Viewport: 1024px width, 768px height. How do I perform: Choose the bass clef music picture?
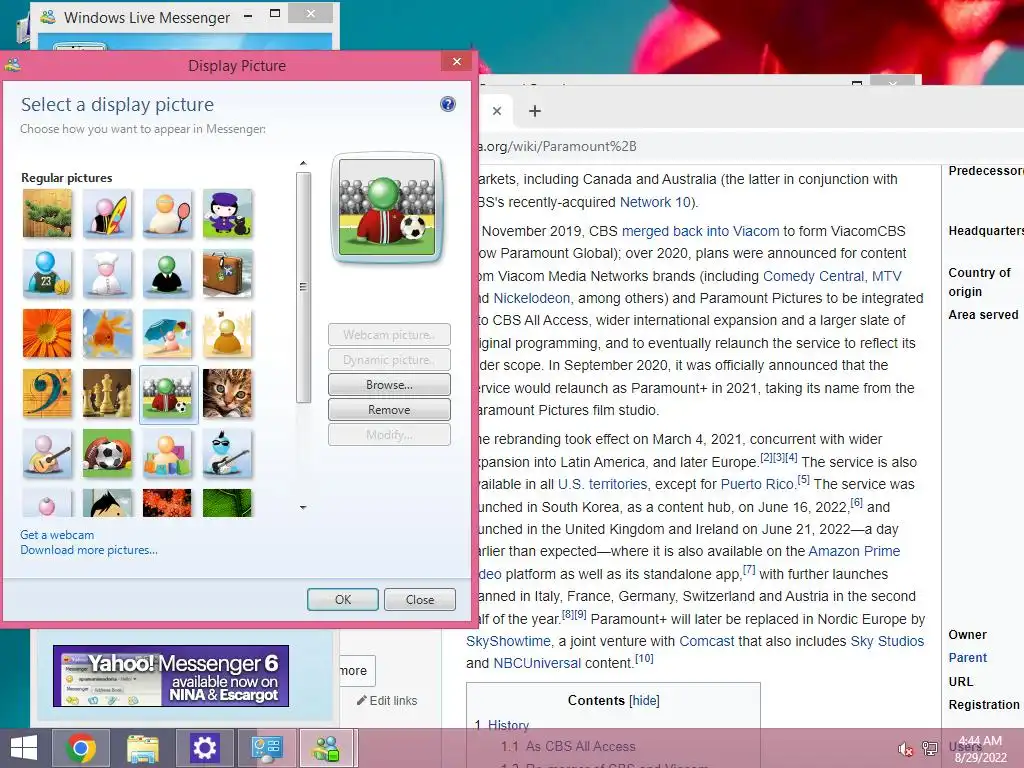click(x=47, y=394)
